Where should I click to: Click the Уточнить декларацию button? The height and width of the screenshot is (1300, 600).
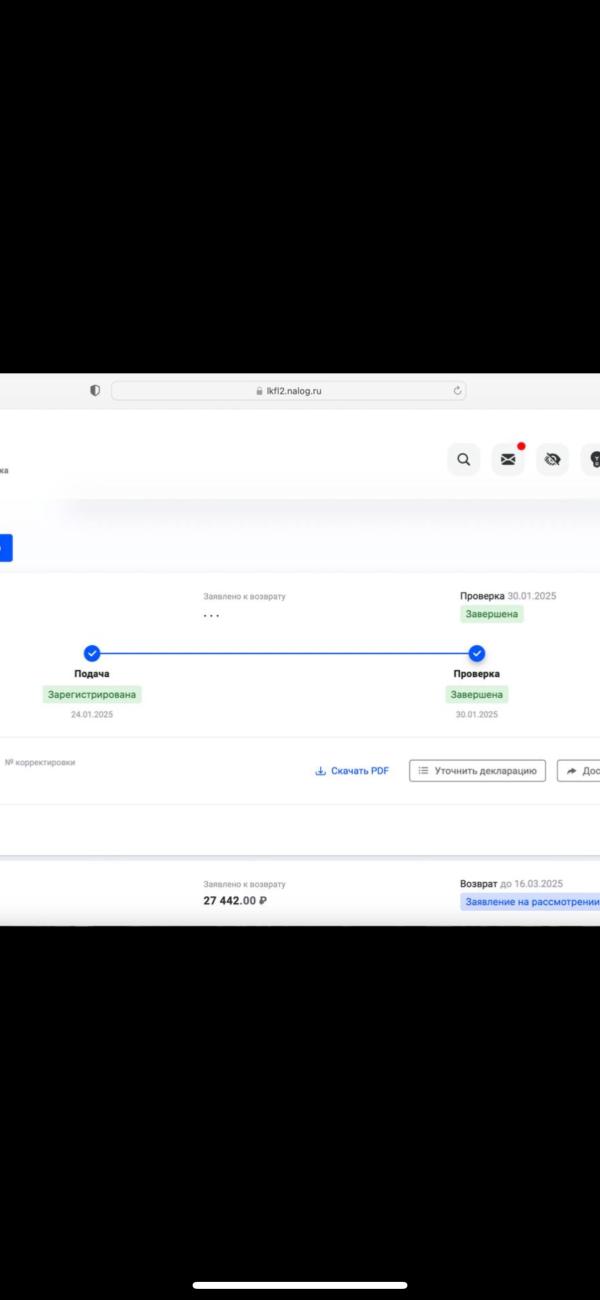478,771
